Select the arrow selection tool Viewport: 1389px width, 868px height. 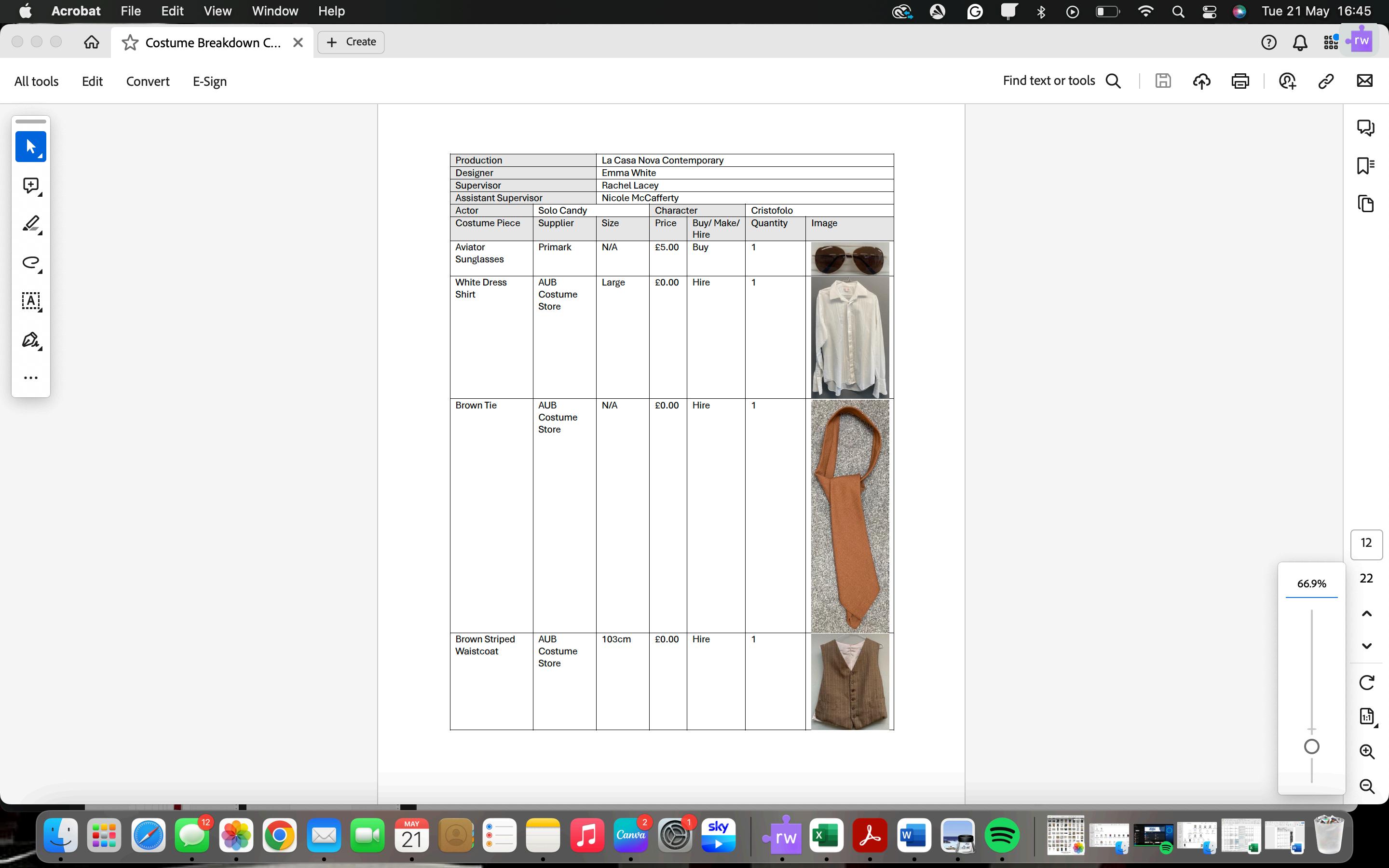tap(30, 147)
